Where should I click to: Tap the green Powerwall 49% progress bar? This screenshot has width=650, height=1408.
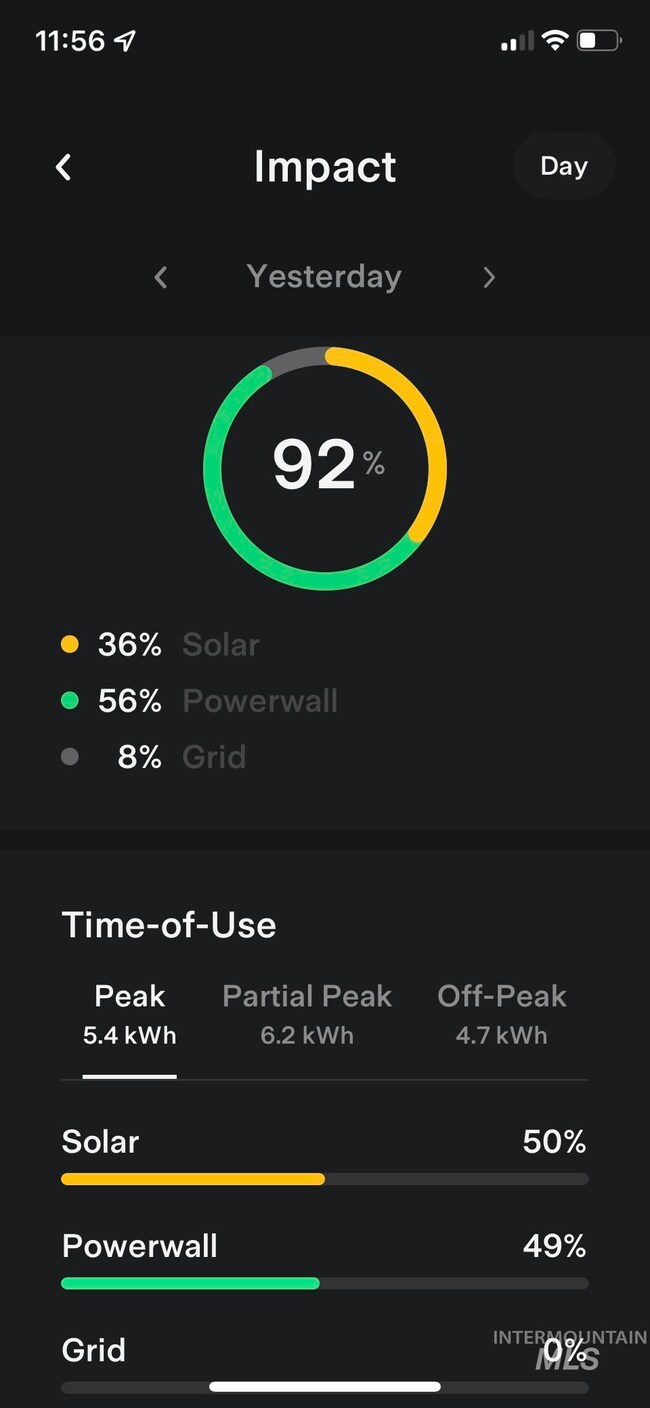325,1283
